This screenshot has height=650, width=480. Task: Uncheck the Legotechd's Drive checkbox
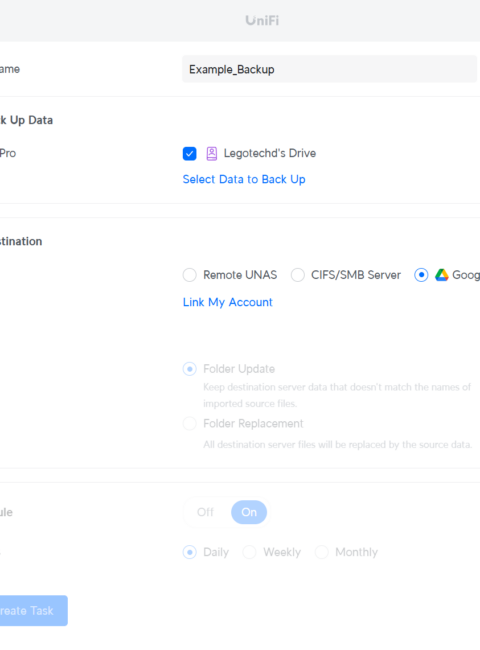pos(189,153)
